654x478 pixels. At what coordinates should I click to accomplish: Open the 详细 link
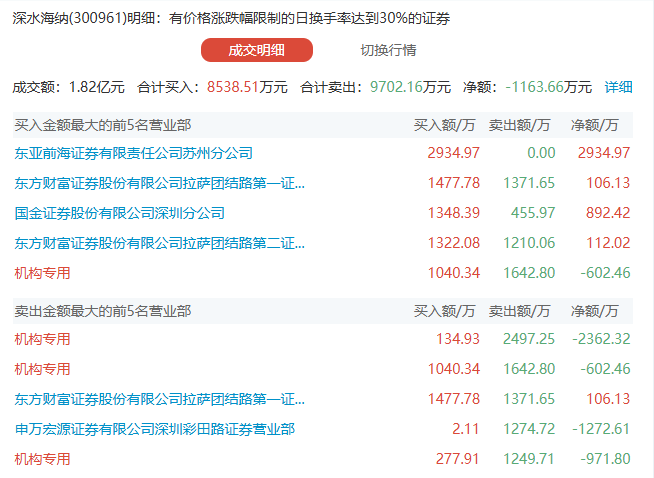(x=619, y=87)
